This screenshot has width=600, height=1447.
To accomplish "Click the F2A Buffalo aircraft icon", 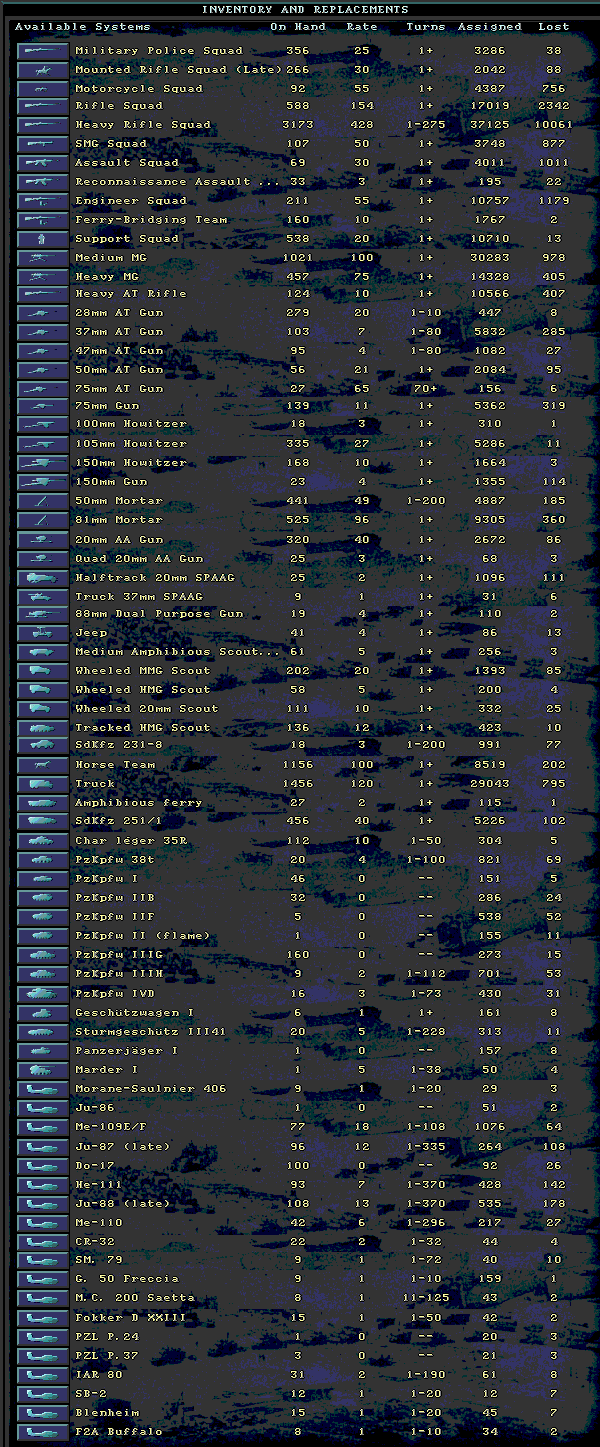I will 43,1432.
